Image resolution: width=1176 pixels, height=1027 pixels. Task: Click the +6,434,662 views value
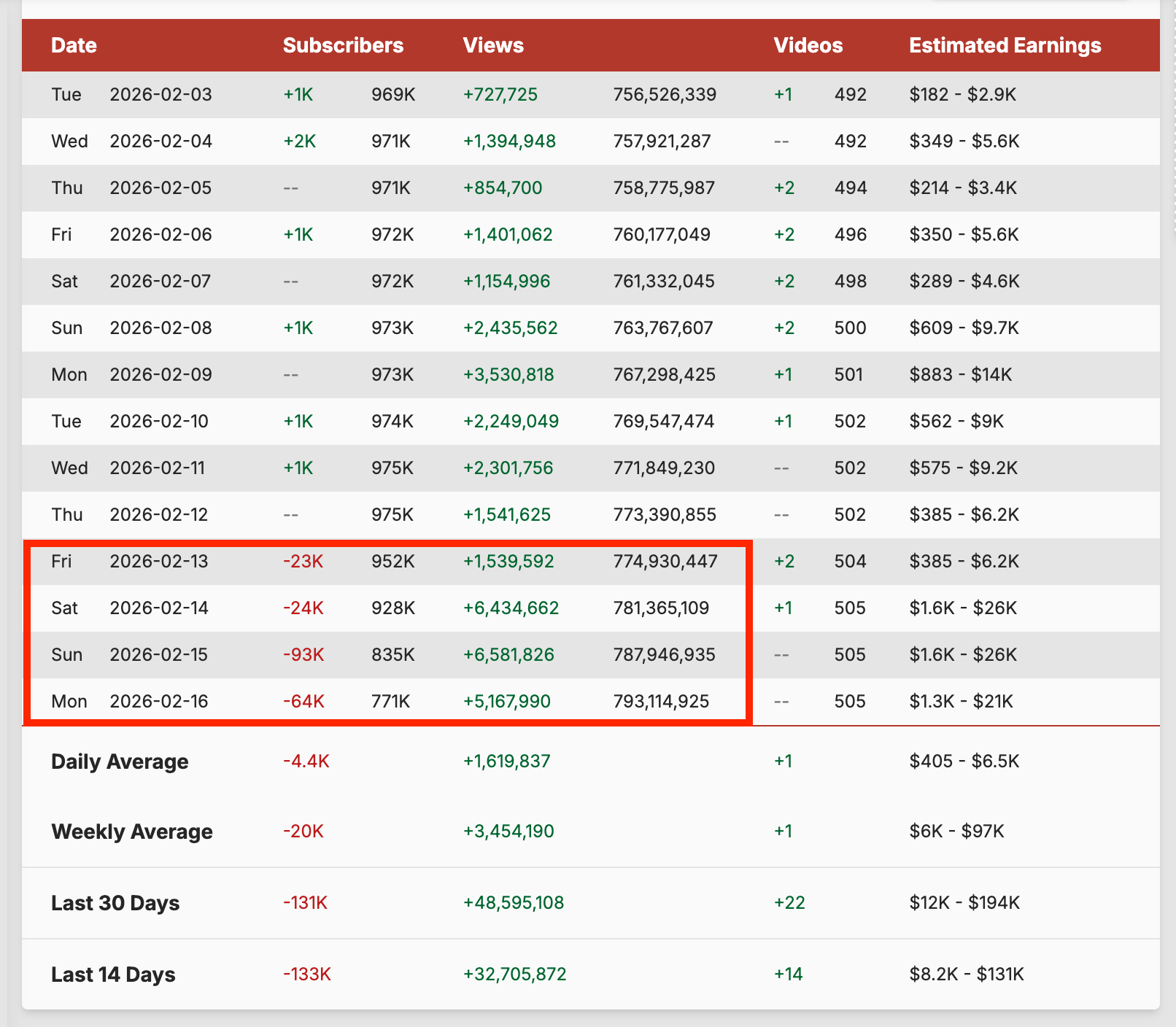tap(511, 608)
